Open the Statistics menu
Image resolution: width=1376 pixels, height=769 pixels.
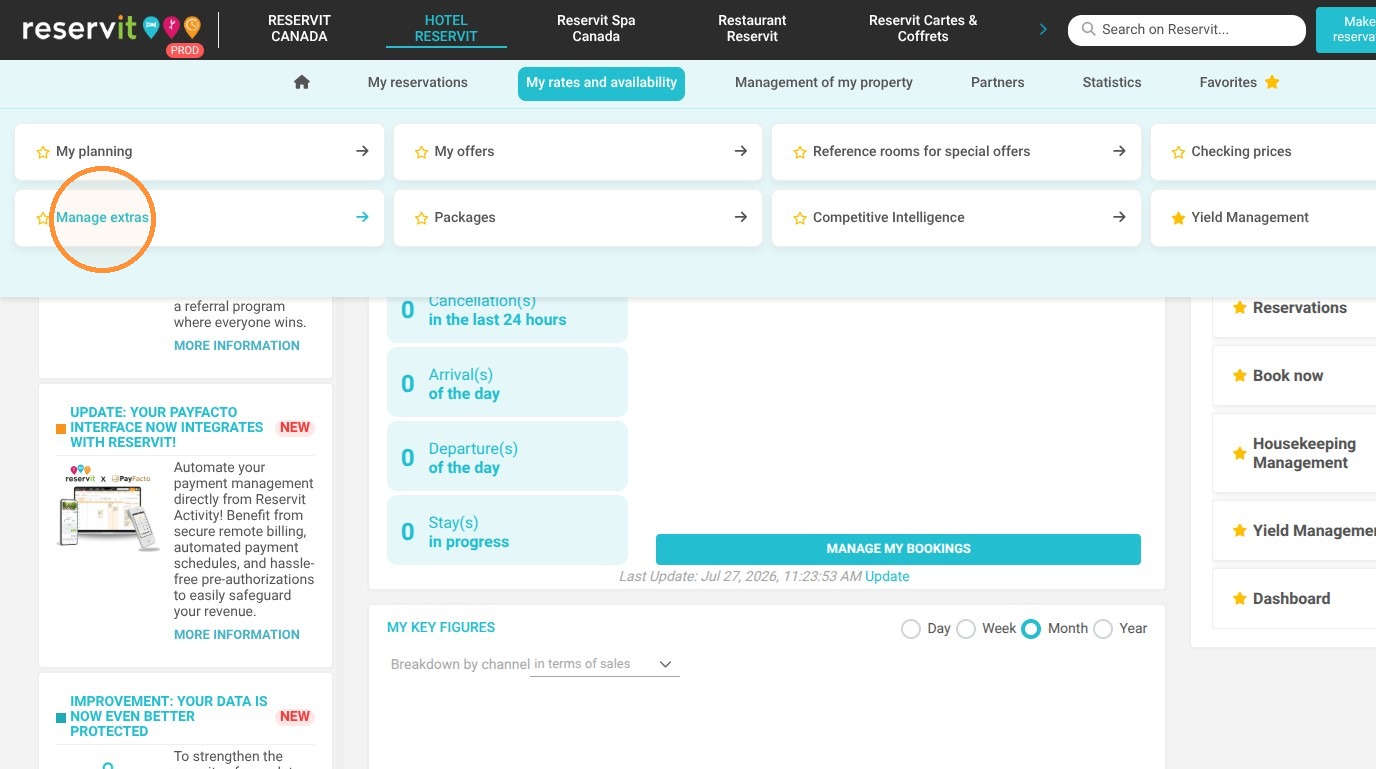pos(1112,82)
